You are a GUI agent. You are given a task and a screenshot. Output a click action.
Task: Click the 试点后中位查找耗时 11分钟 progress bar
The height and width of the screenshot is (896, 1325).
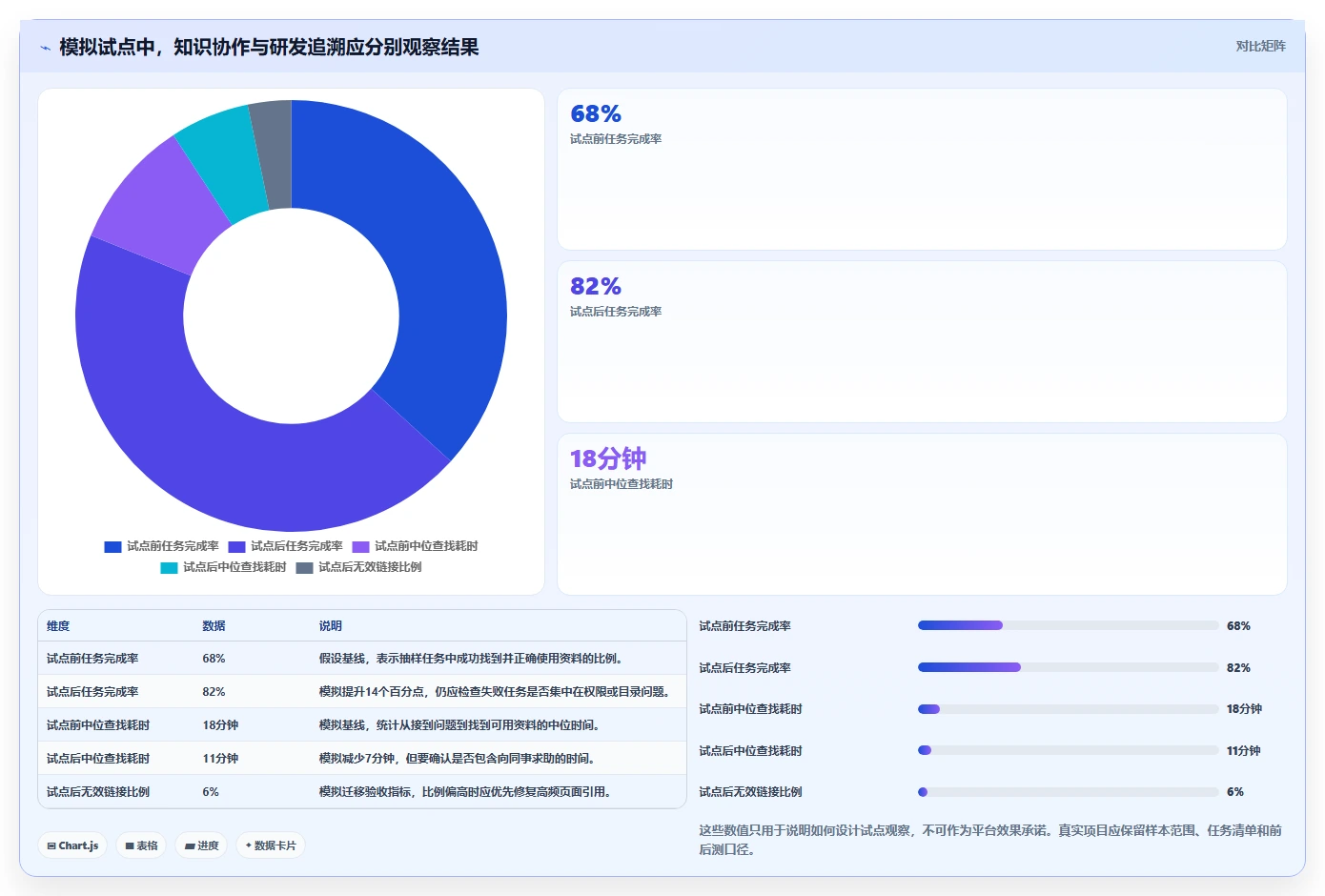(1068, 750)
